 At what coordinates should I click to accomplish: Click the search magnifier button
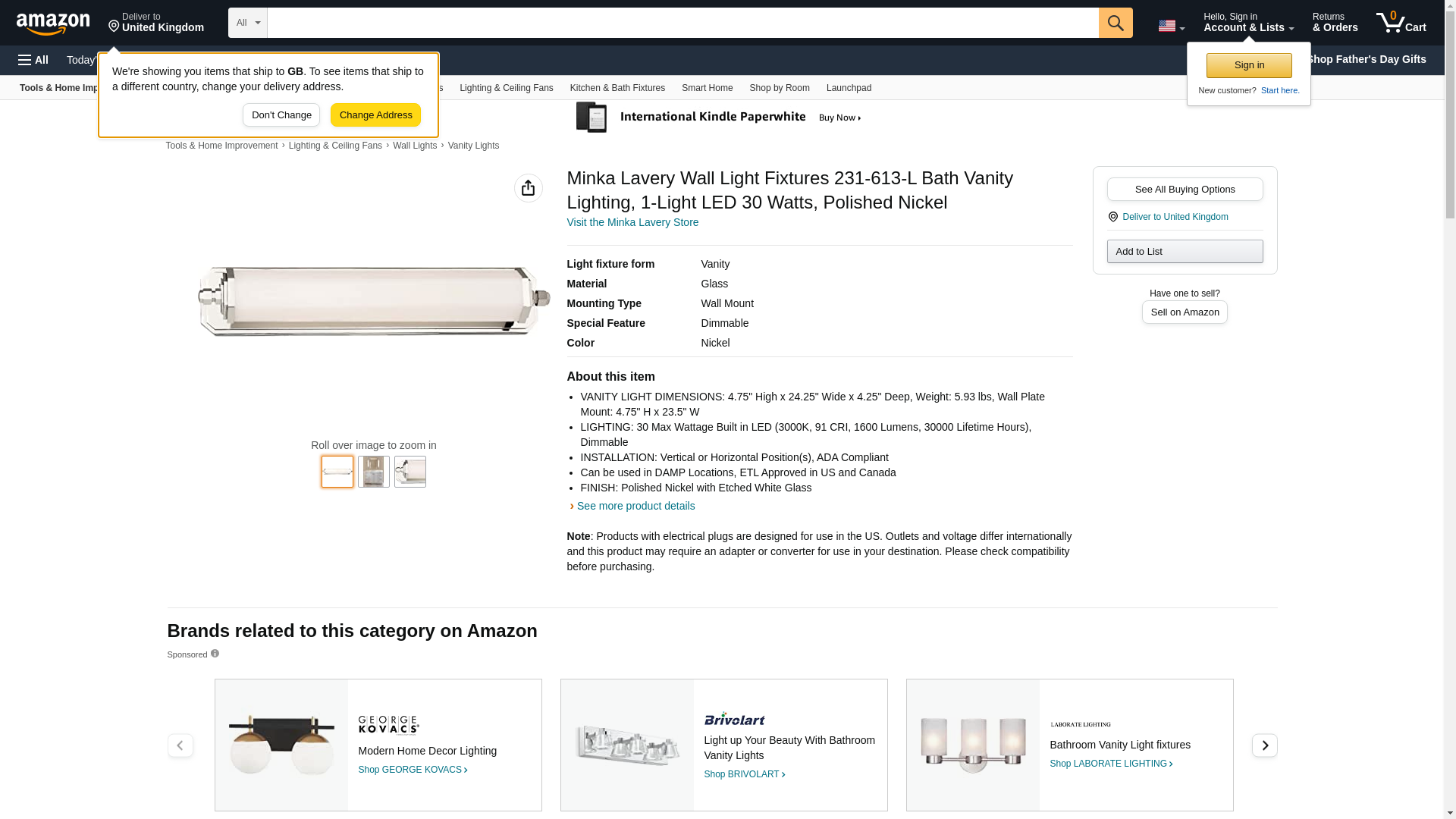[1115, 23]
